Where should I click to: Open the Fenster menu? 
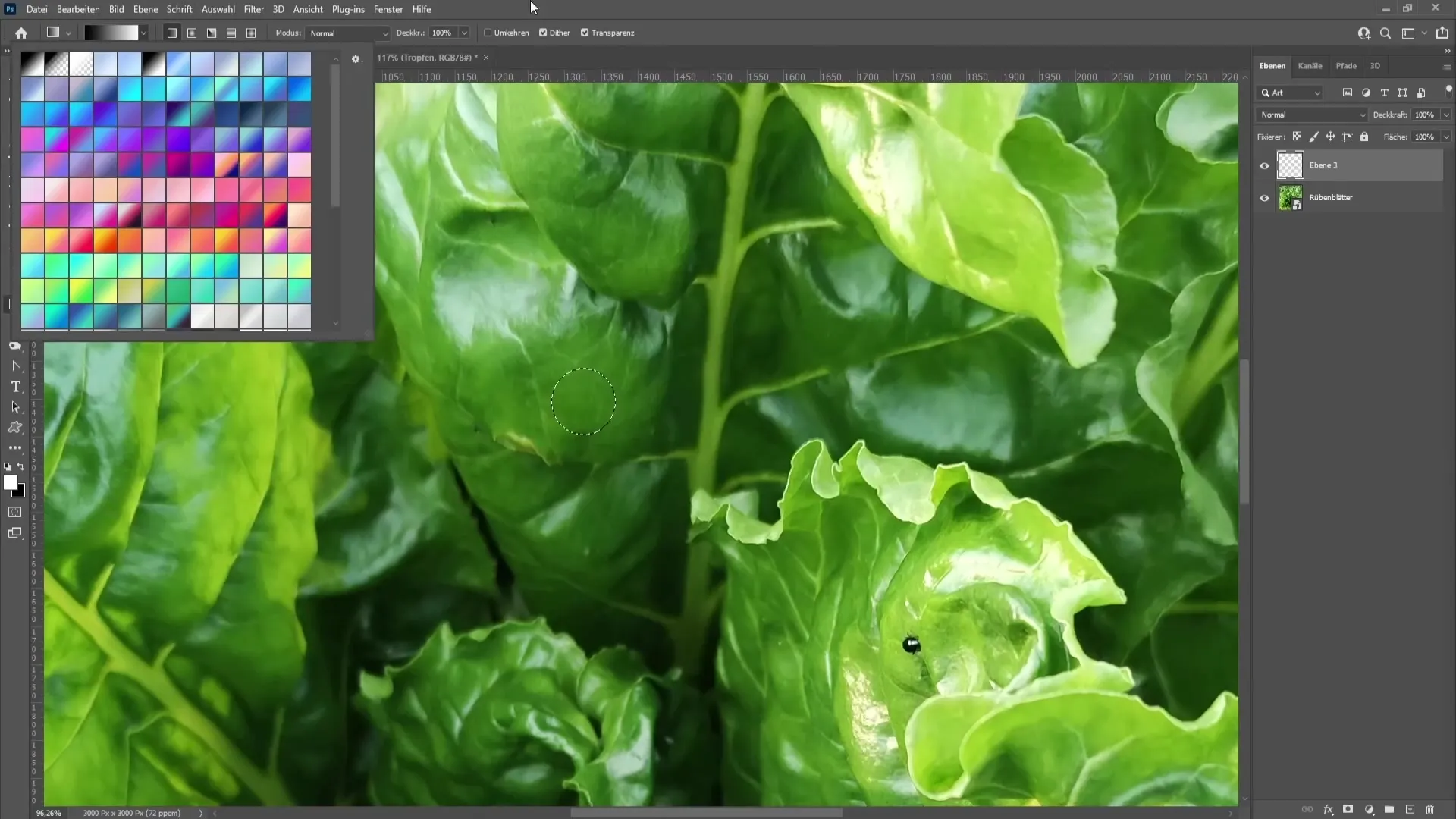click(x=388, y=9)
